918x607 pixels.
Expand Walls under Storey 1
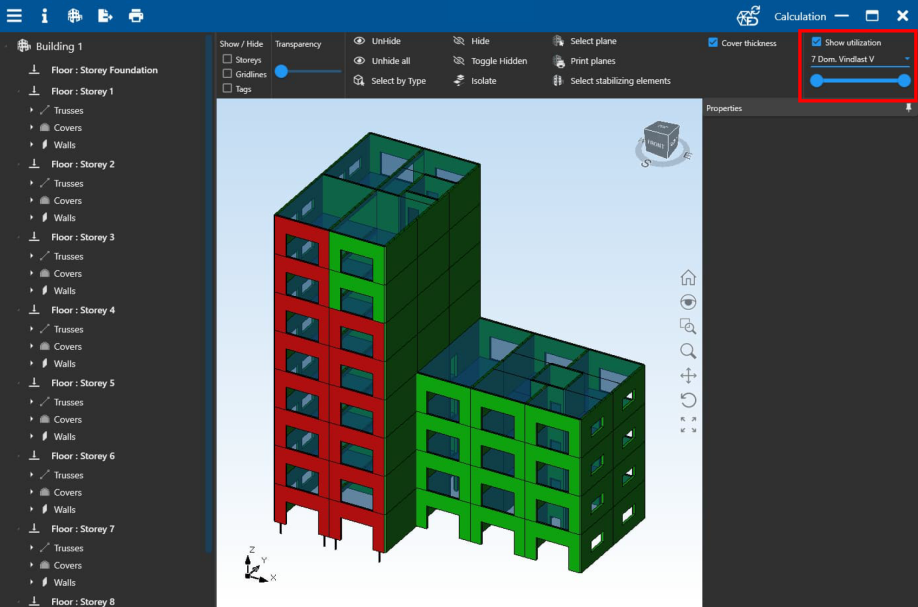click(32, 145)
